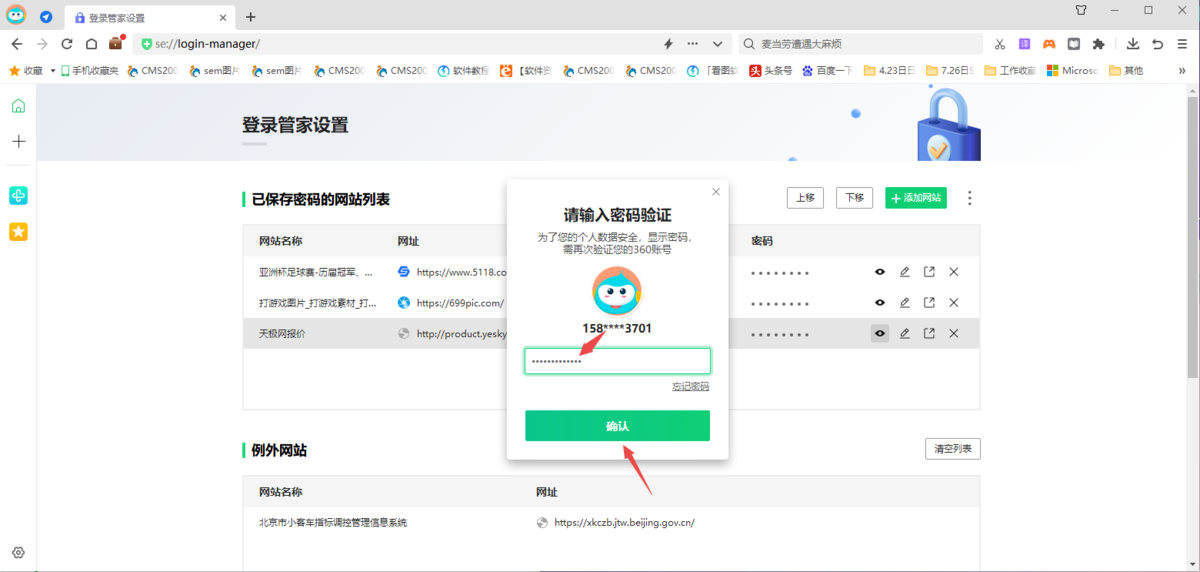Open 打游戏图片 site in new window icon
The image size is (1200, 572).
coord(929,303)
